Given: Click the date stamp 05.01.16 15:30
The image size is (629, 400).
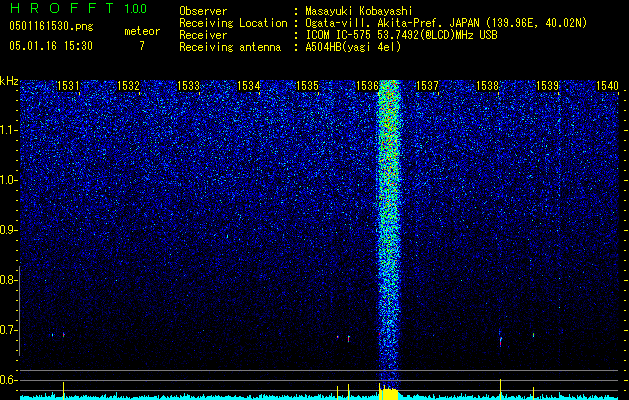Looking at the screenshot, I should (x=51, y=46).
